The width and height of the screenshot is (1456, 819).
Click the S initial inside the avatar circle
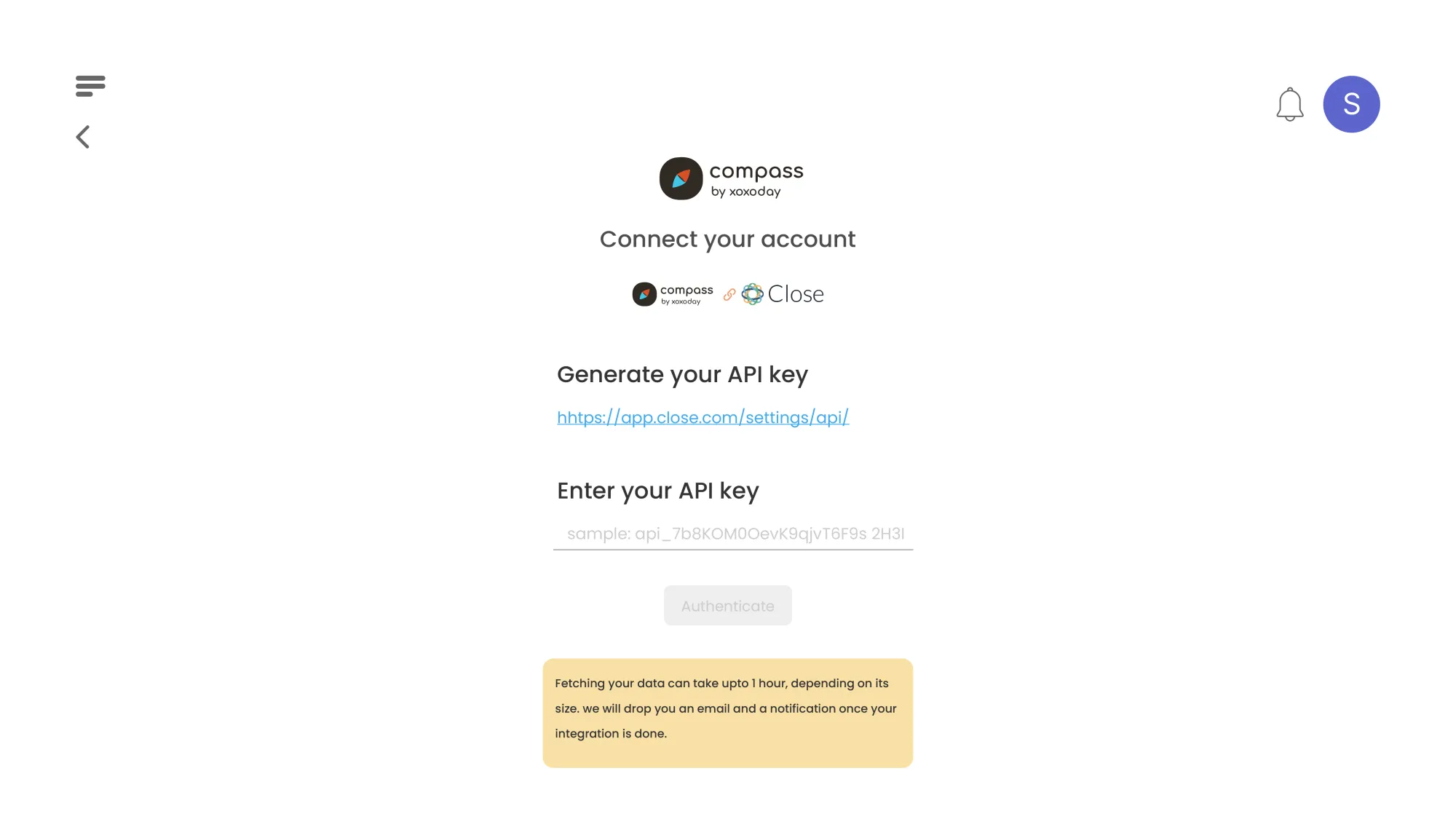click(1351, 104)
